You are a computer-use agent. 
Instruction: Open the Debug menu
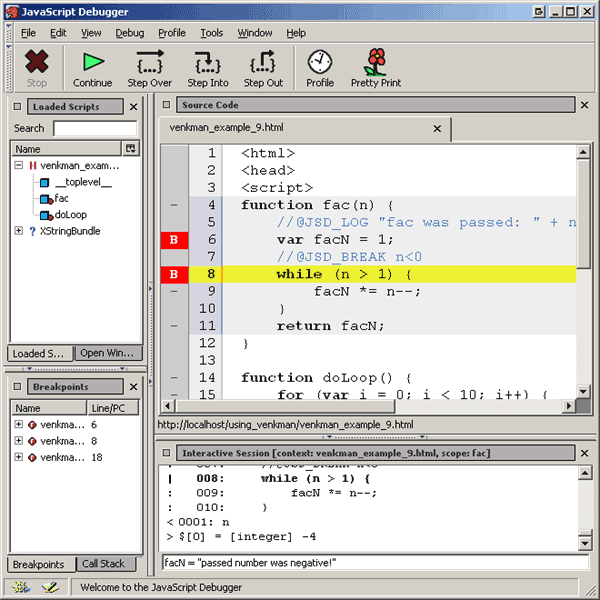[130, 33]
